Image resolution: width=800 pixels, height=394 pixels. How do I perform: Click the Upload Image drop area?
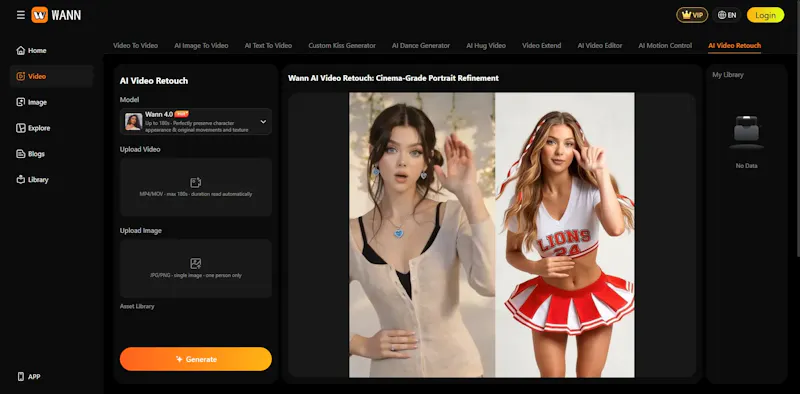click(x=196, y=268)
